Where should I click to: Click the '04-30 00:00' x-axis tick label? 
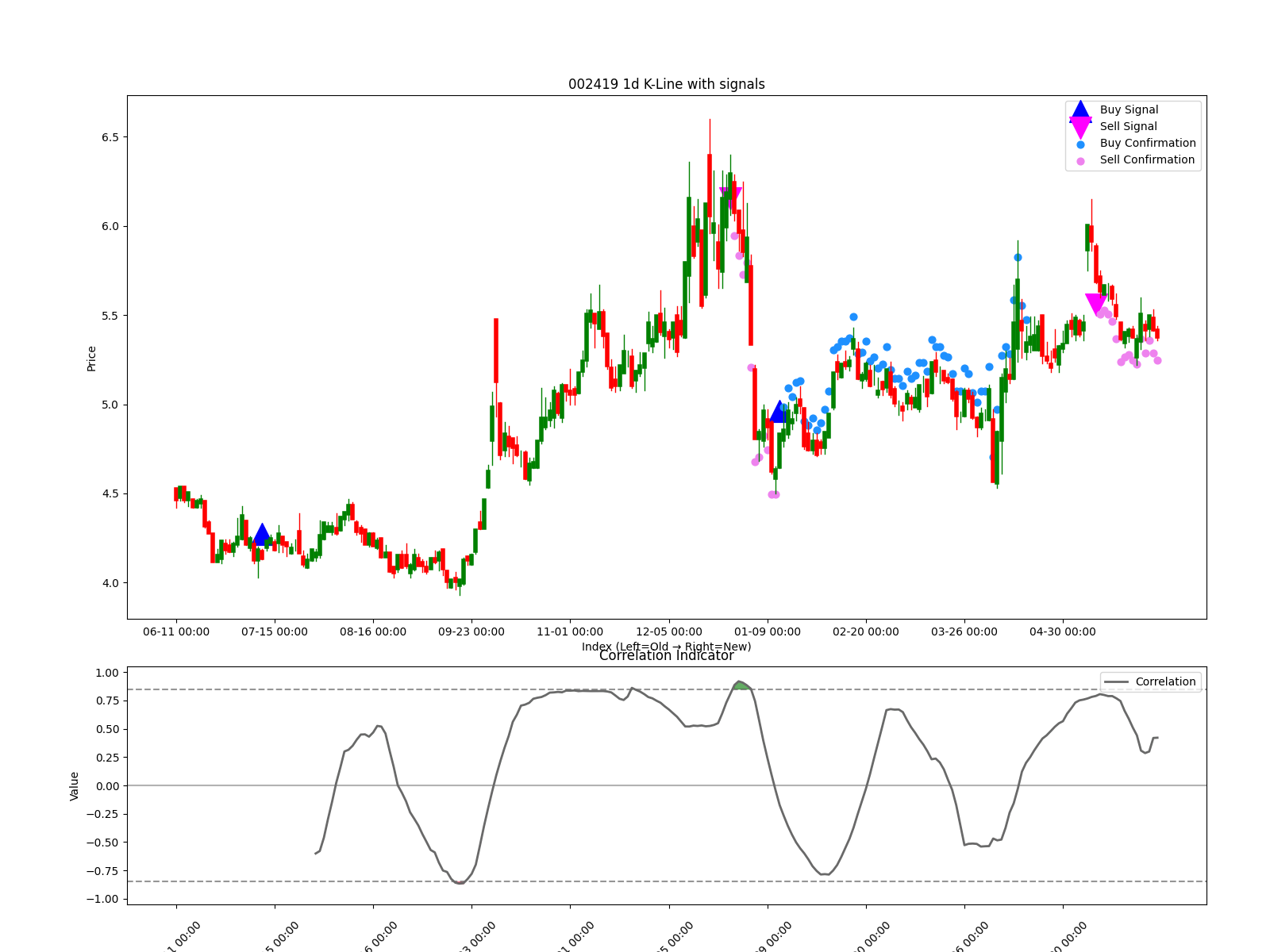(x=1063, y=631)
